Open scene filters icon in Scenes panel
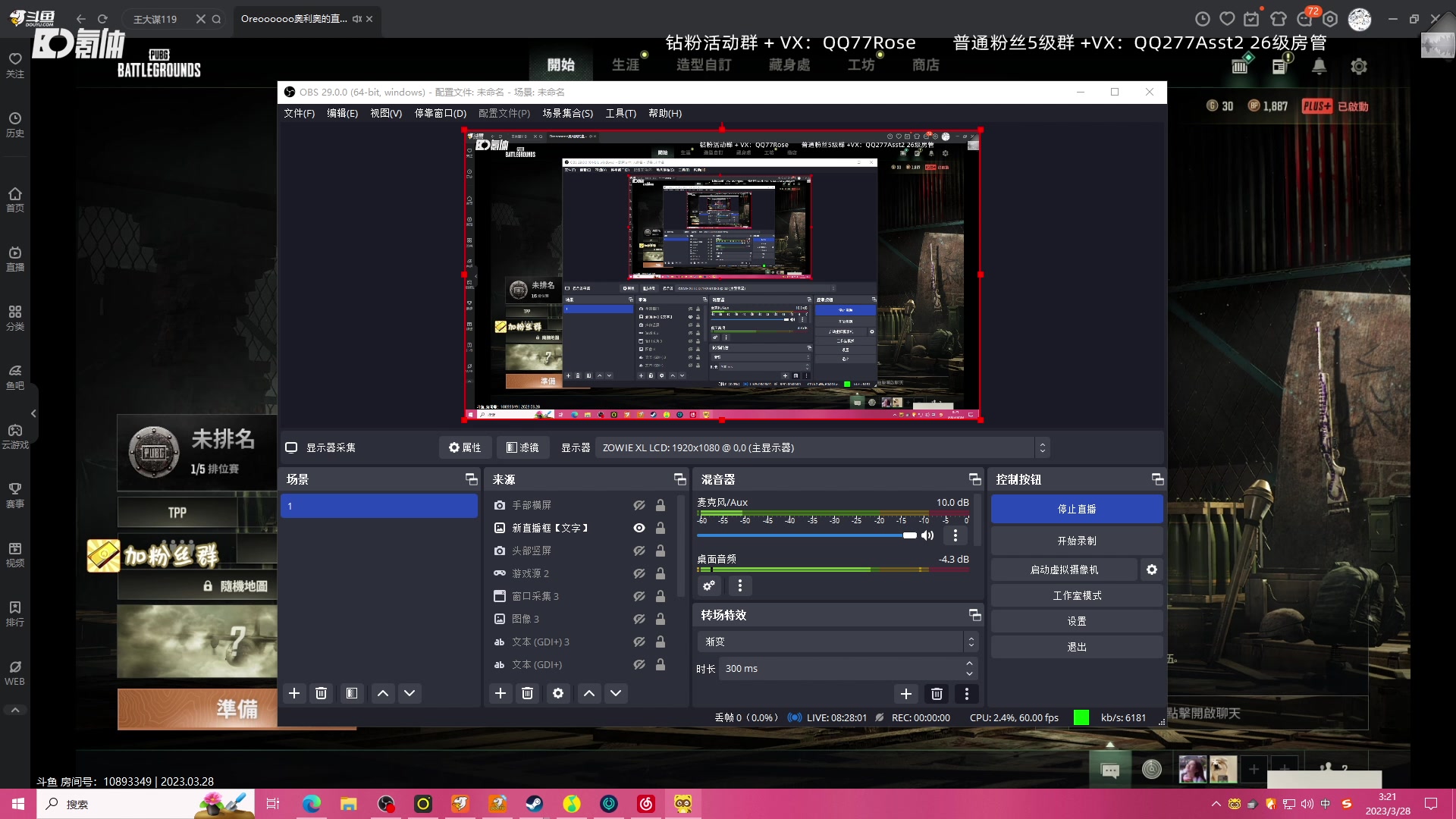The height and width of the screenshot is (819, 1456). pos(352,693)
